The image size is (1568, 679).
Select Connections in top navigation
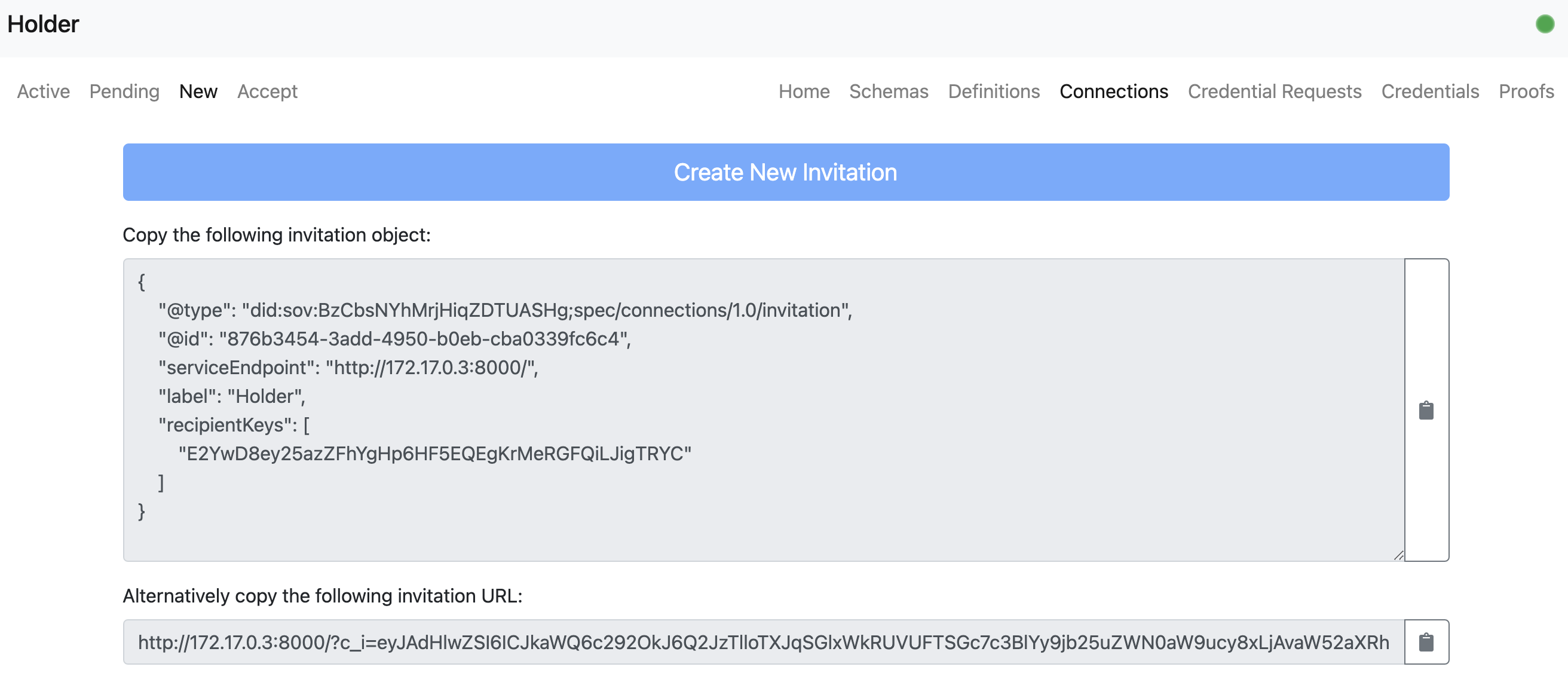point(1113,91)
